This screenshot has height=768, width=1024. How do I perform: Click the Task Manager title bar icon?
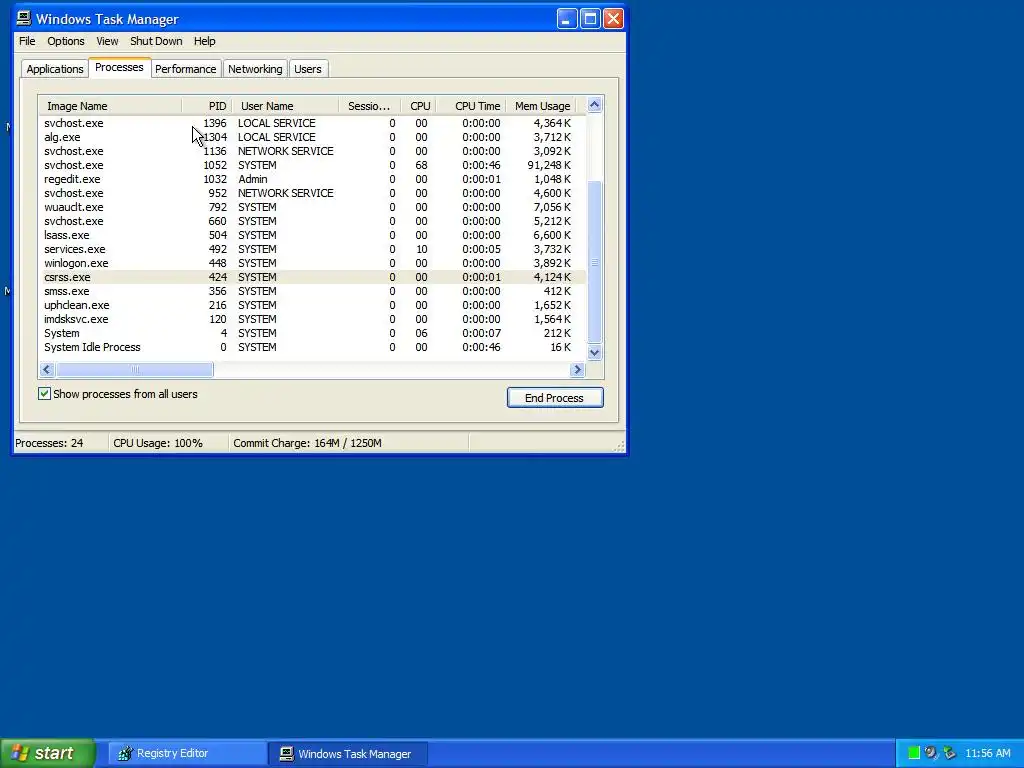pyautogui.click(x=24, y=18)
